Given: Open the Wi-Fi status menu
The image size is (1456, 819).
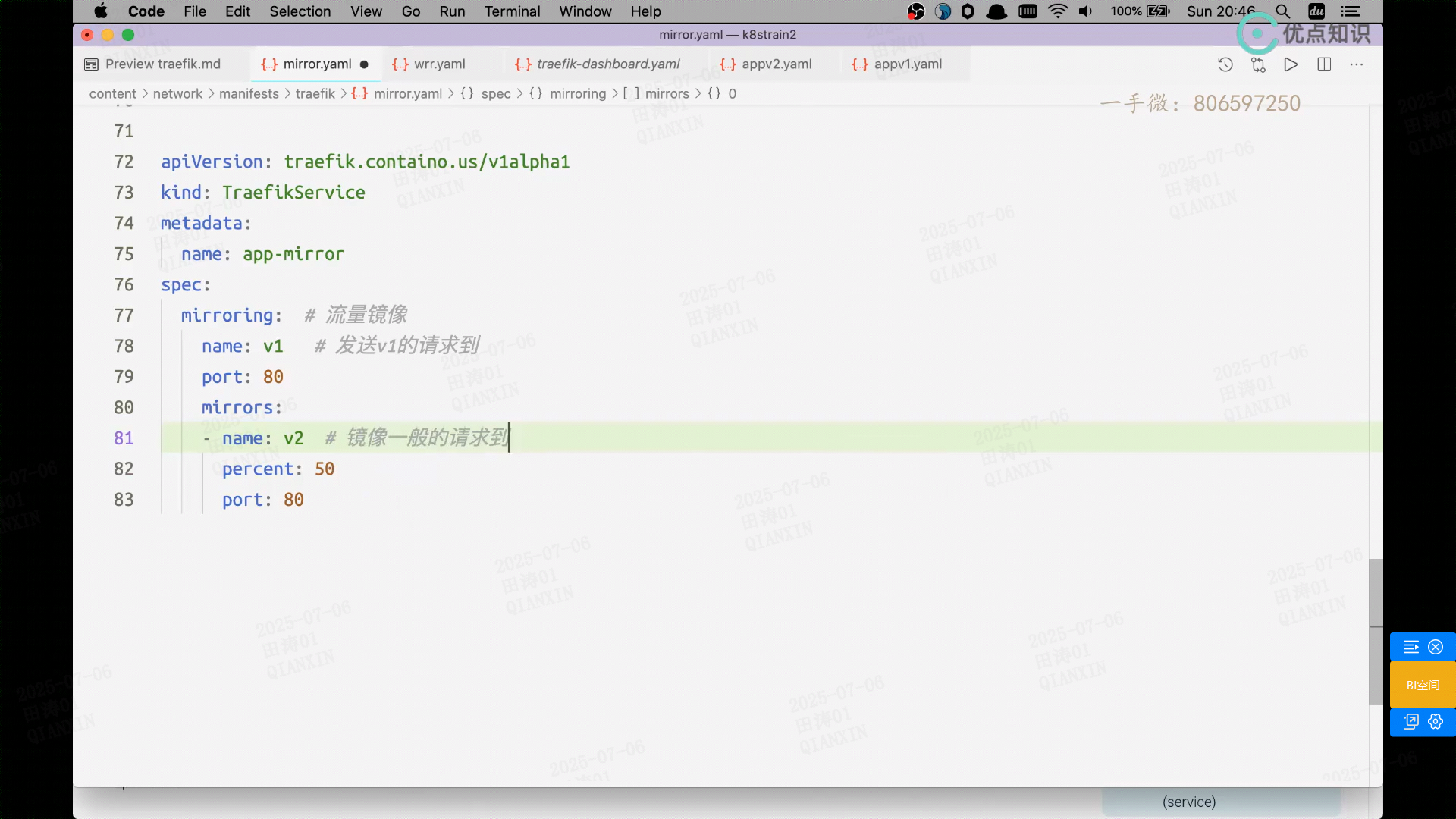Looking at the screenshot, I should (x=1057, y=11).
